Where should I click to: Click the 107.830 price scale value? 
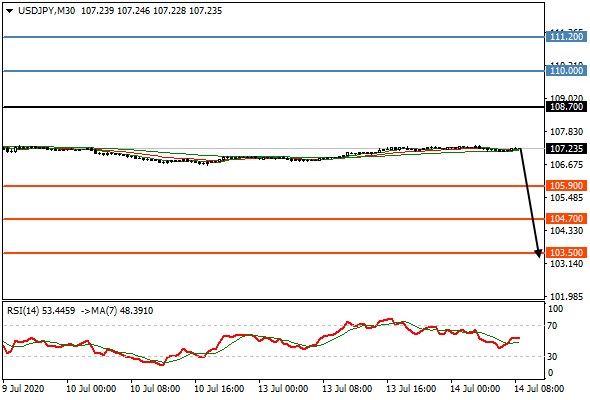566,132
